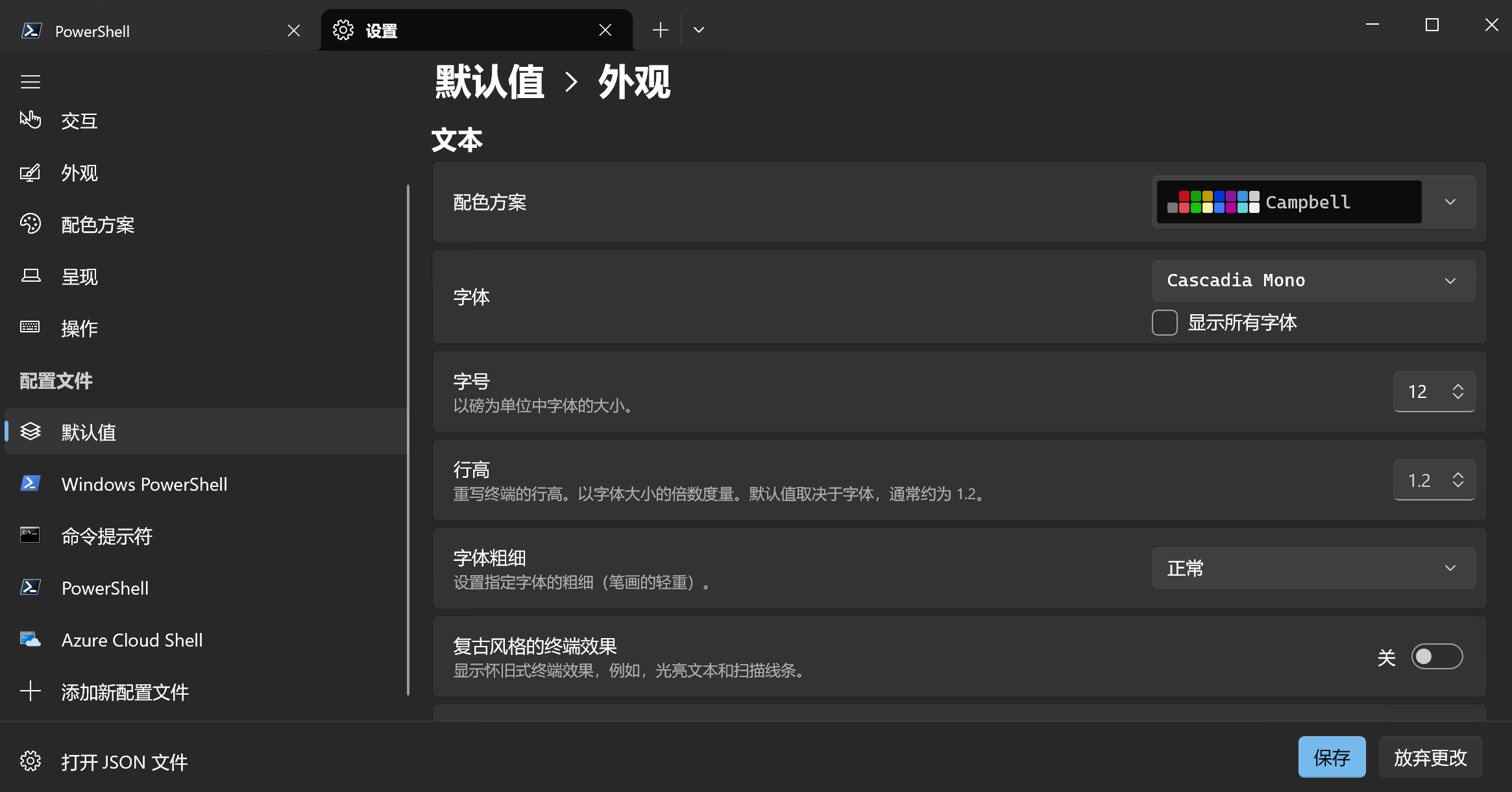Screen dimensions: 1512x792
Task: Click the 放弃更改 button
Action: click(1430, 757)
